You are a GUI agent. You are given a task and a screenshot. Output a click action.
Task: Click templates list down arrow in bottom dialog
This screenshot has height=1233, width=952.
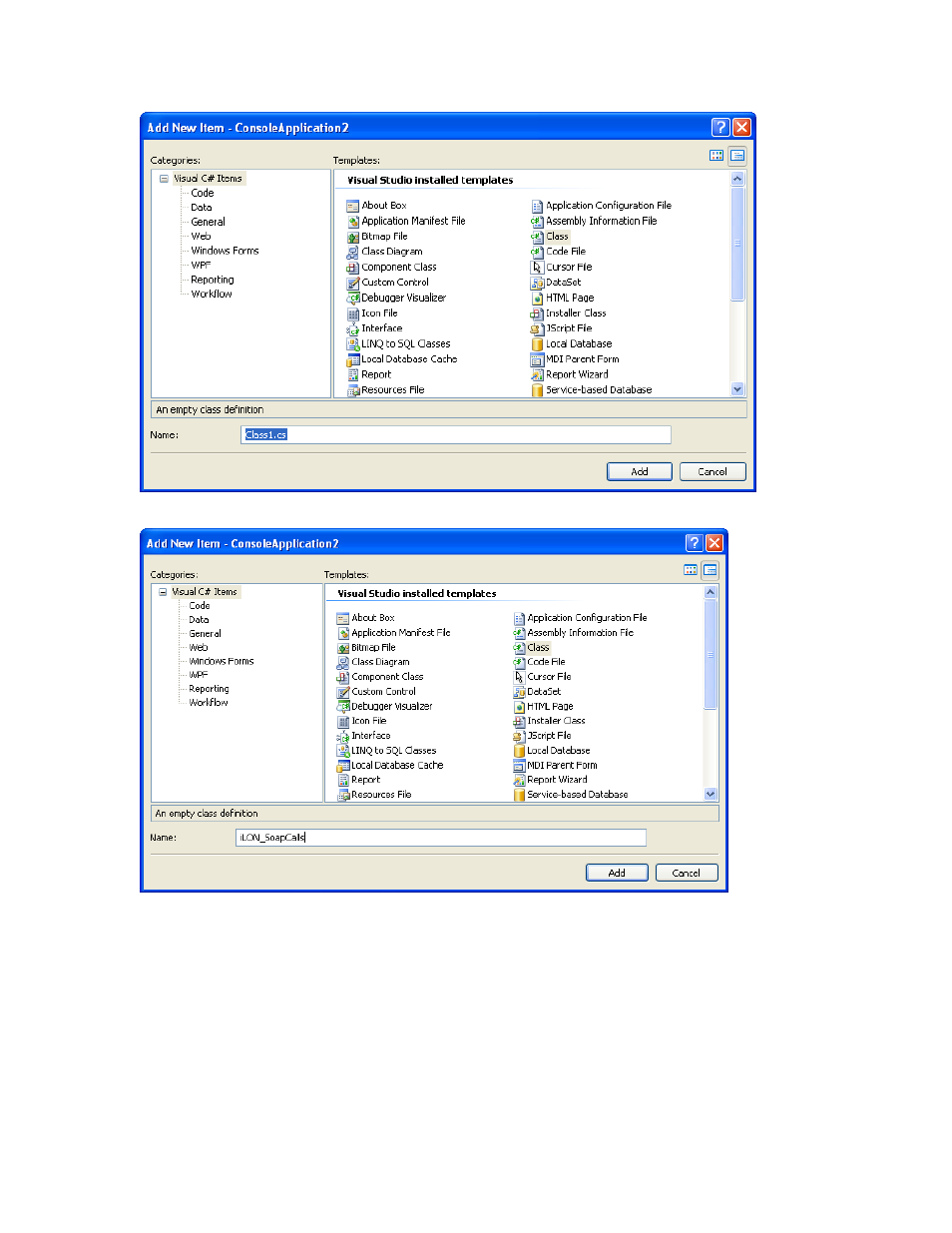coord(711,794)
